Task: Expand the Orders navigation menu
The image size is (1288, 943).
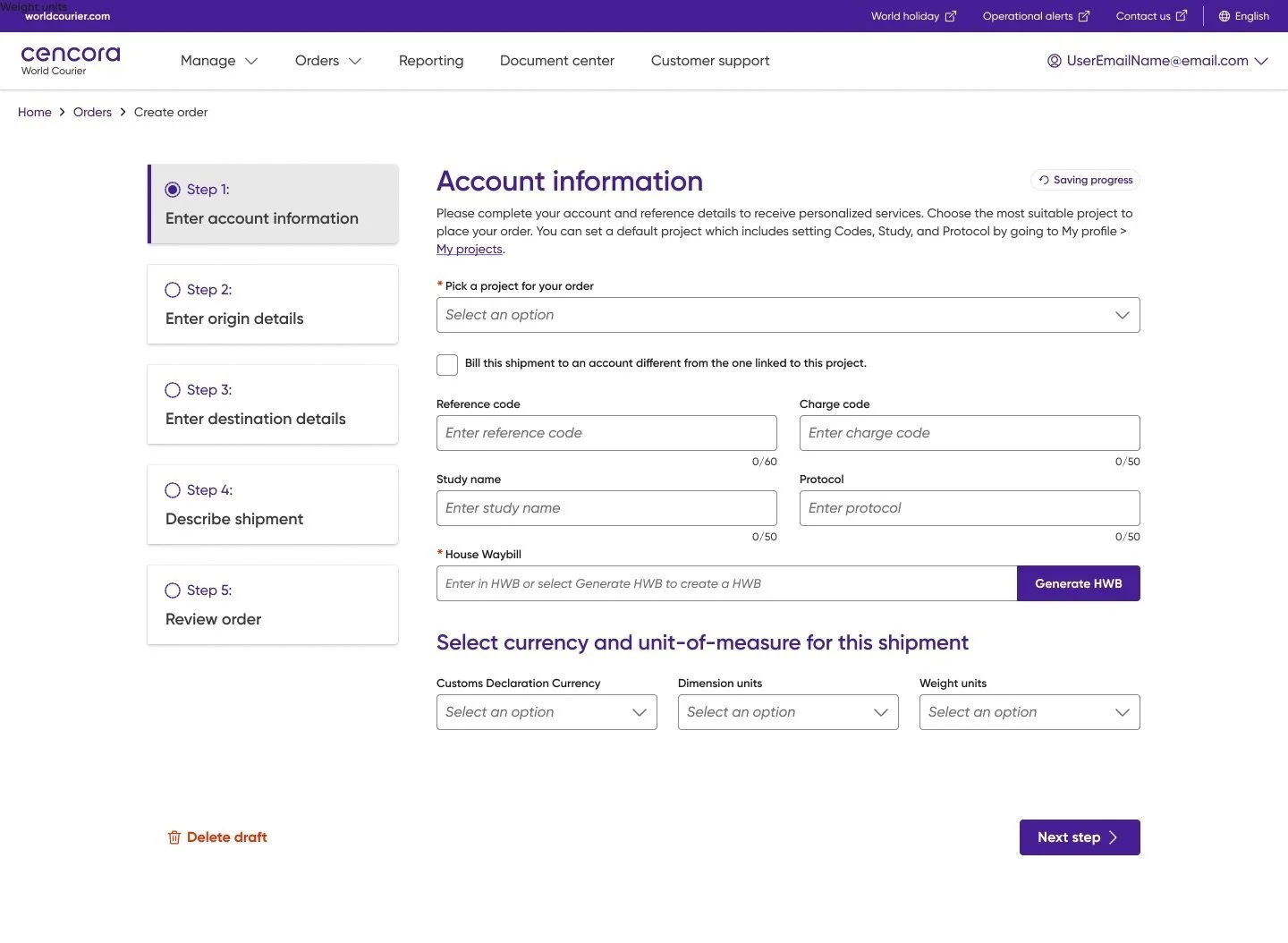Action: click(x=328, y=61)
